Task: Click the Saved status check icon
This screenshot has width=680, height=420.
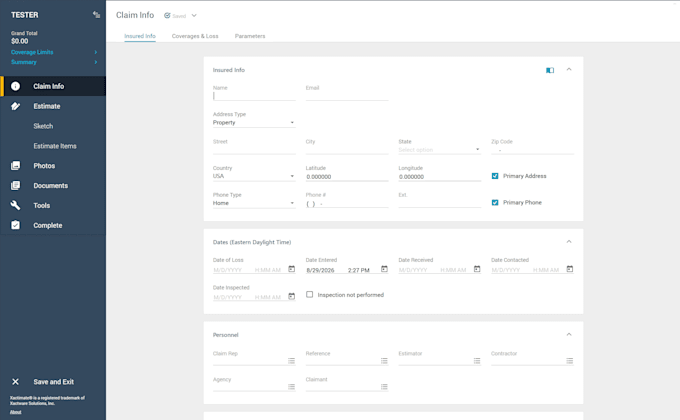Action: point(167,15)
